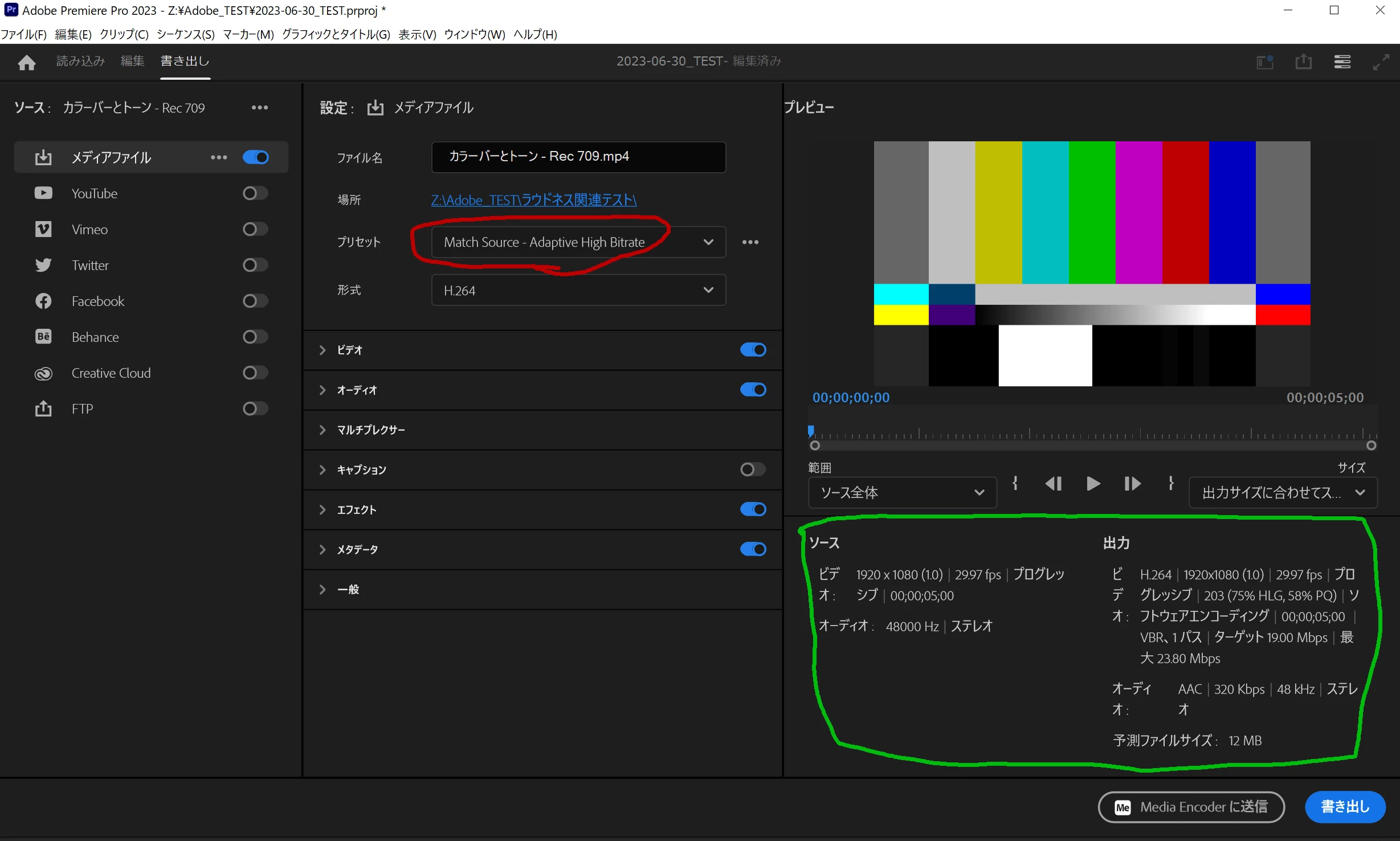Click the set in point brace icon
This screenshot has width=1400, height=841.
(x=1015, y=484)
